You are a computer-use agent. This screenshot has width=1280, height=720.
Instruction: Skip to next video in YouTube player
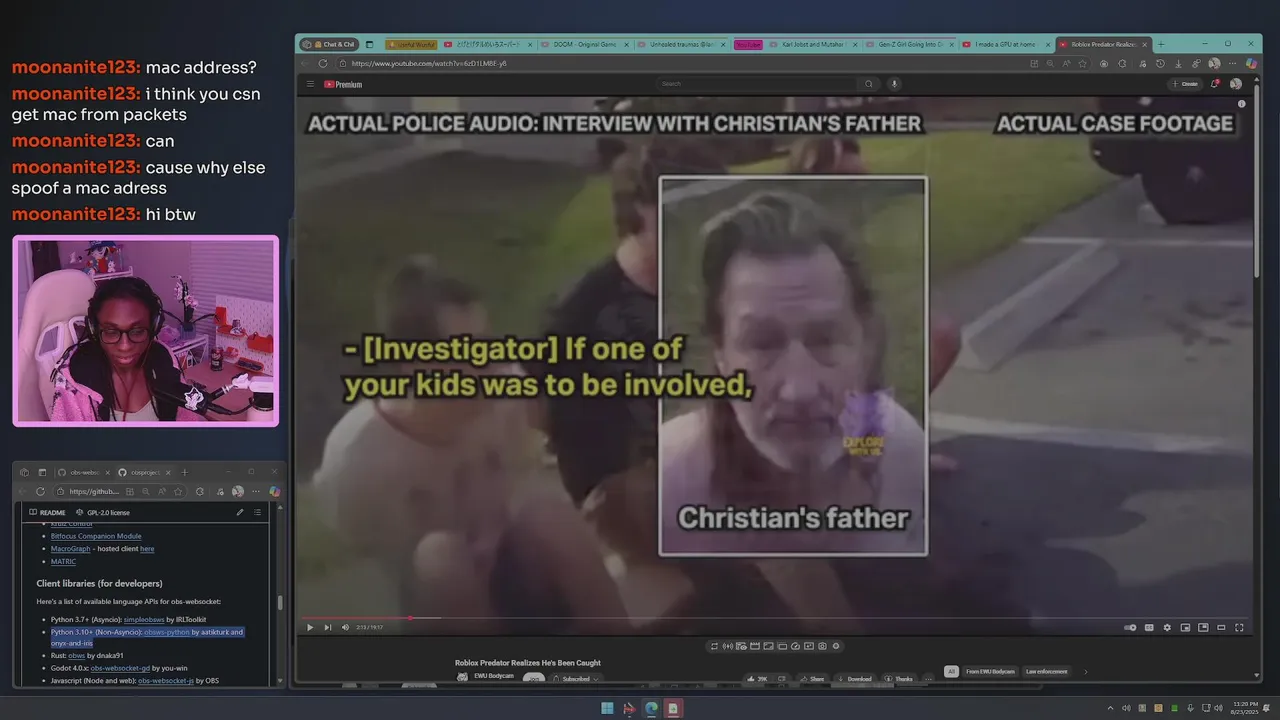click(x=327, y=627)
